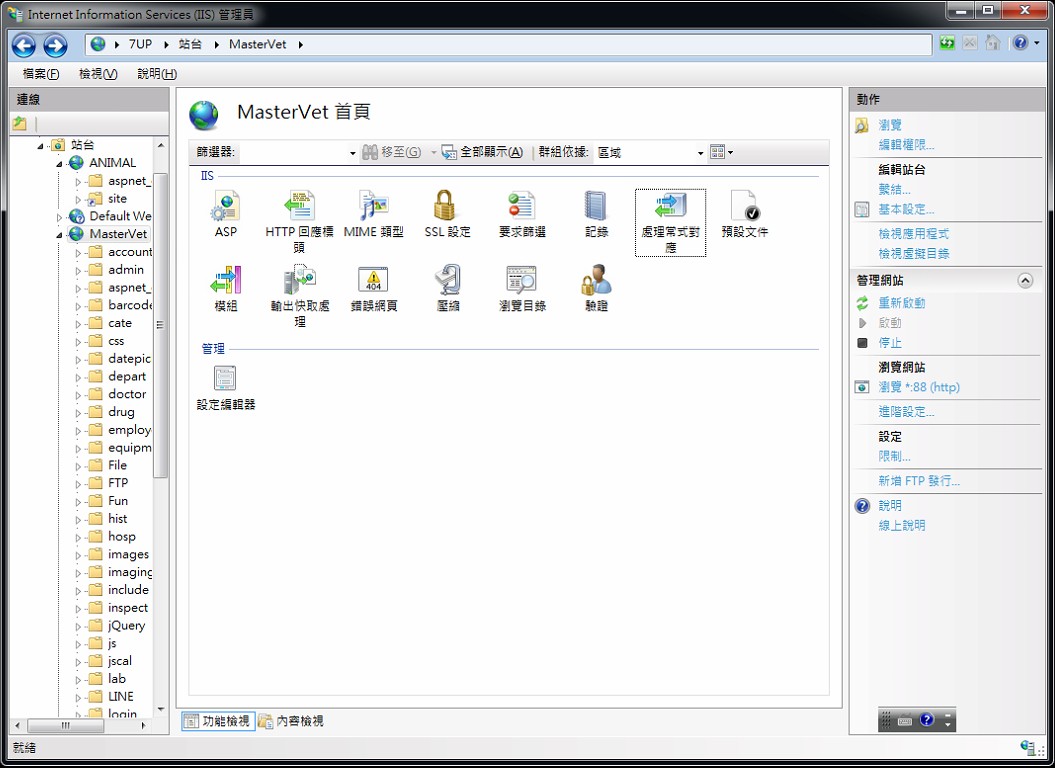Open the 檢視(V) menu
This screenshot has width=1055, height=768.
(98, 74)
